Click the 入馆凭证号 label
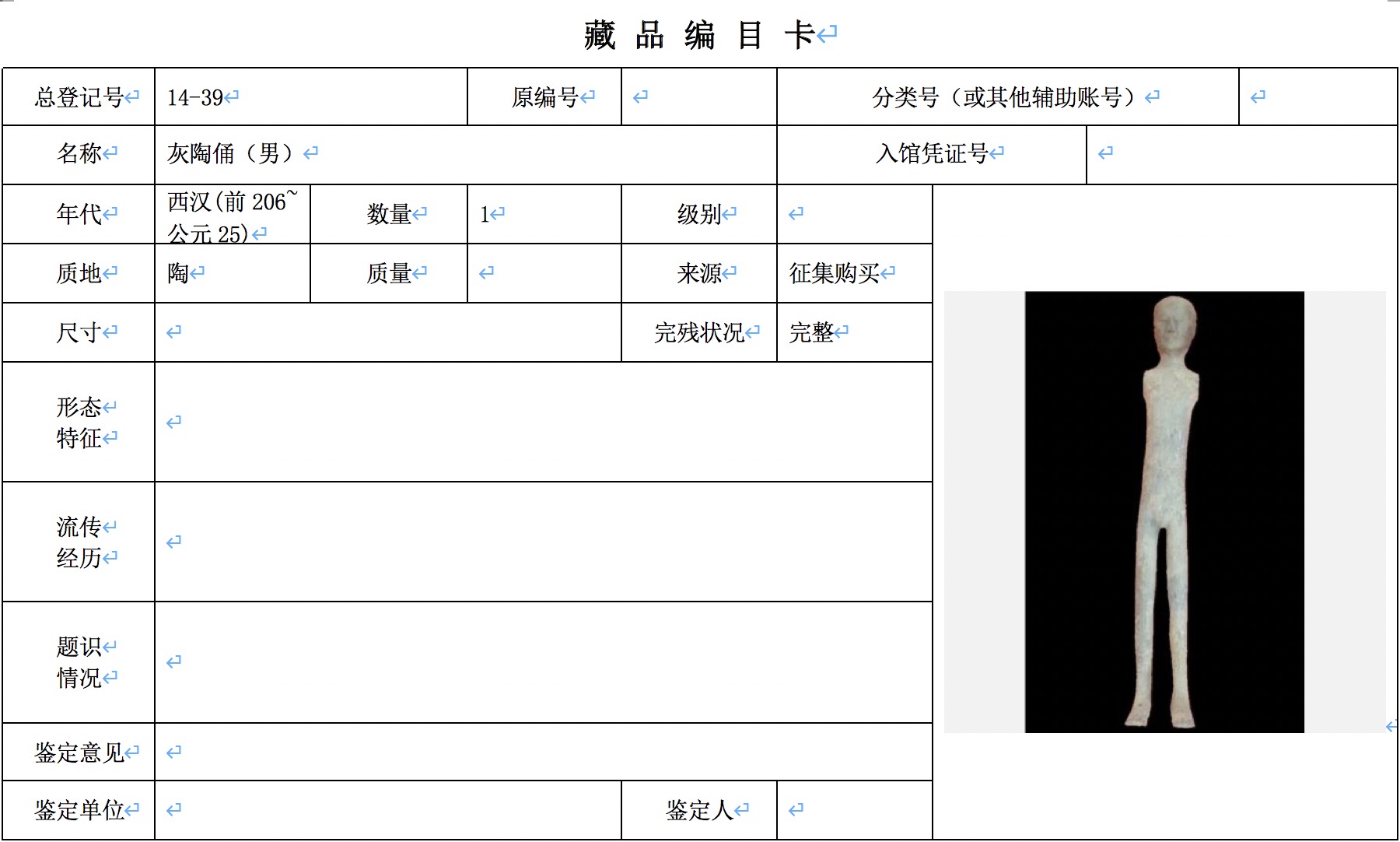Screen dimensions: 1400x842 coord(932,154)
